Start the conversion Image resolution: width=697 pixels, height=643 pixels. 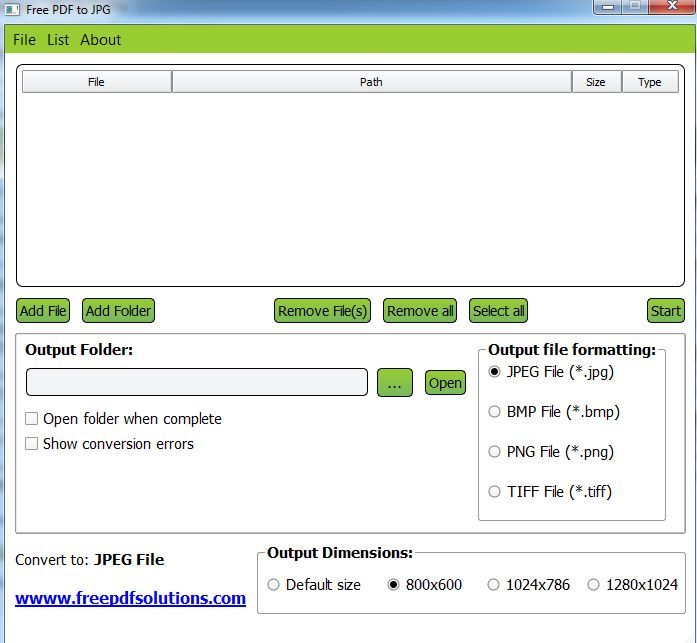coord(665,311)
